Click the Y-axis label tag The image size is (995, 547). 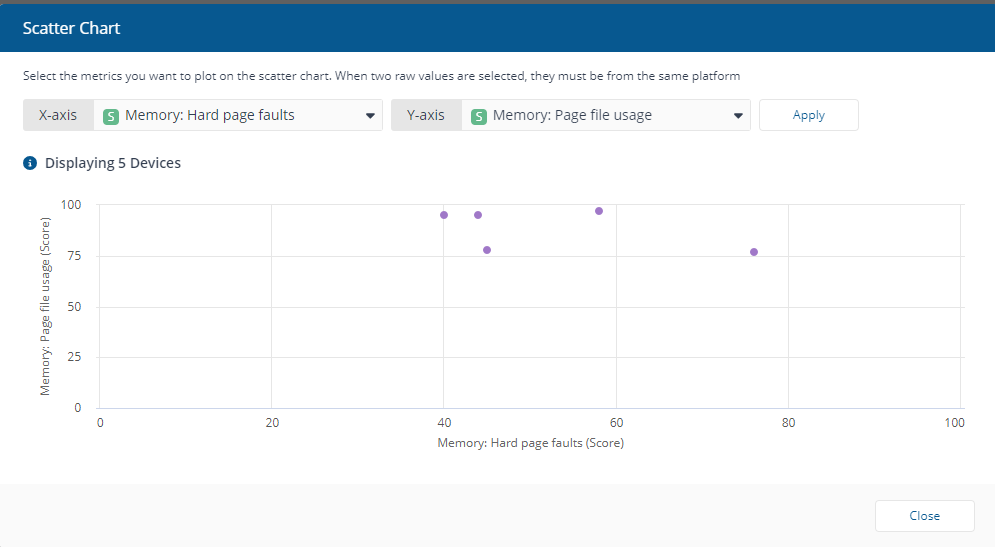(x=426, y=115)
